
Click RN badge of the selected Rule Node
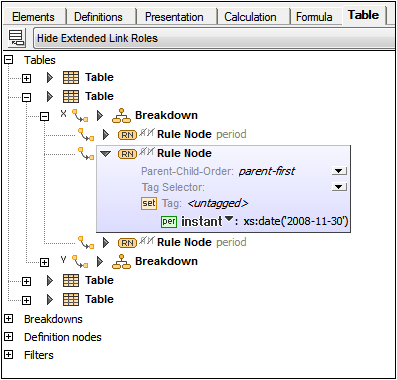coord(127,154)
